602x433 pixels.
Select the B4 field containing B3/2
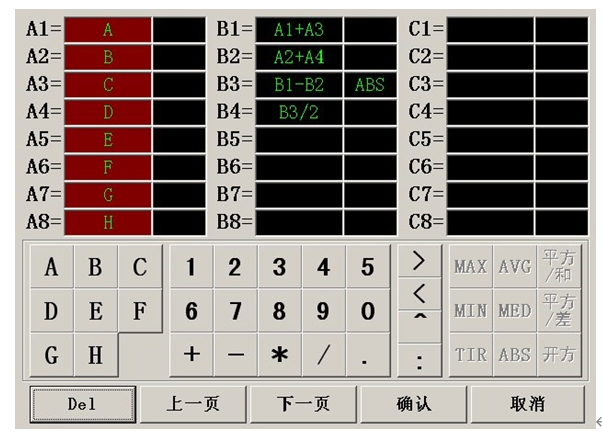coord(299,112)
